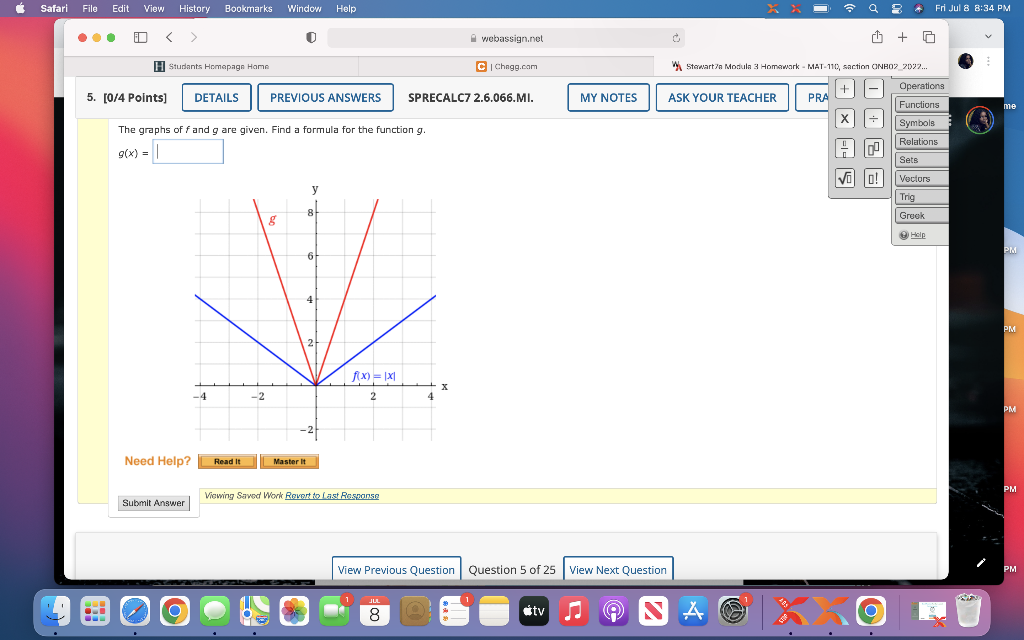Open the Edit menu
1024x640 pixels.
tap(120, 8)
